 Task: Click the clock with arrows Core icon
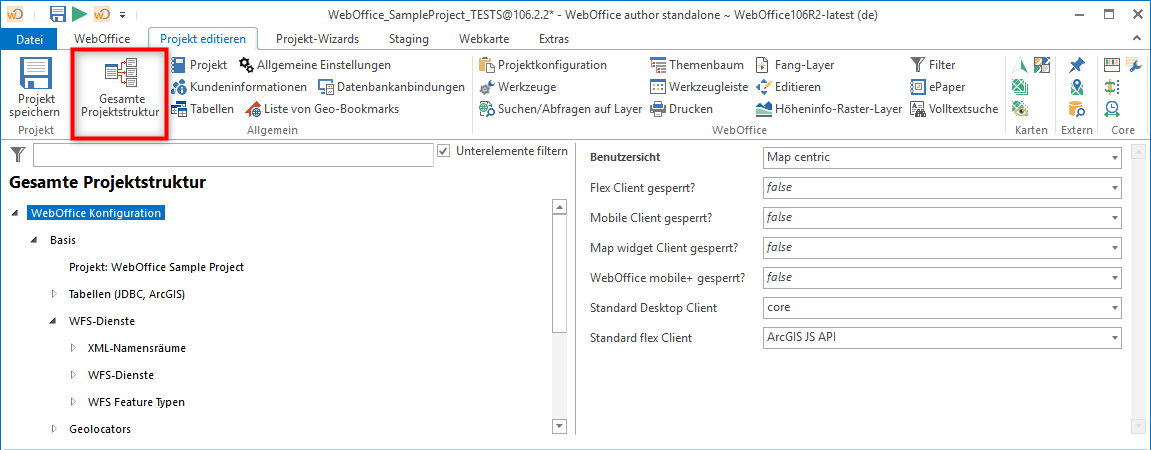click(1111, 109)
